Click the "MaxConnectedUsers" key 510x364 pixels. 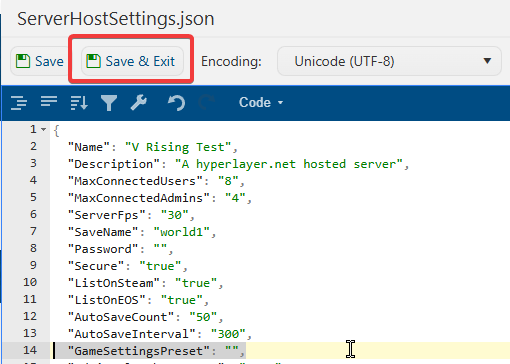coord(135,181)
